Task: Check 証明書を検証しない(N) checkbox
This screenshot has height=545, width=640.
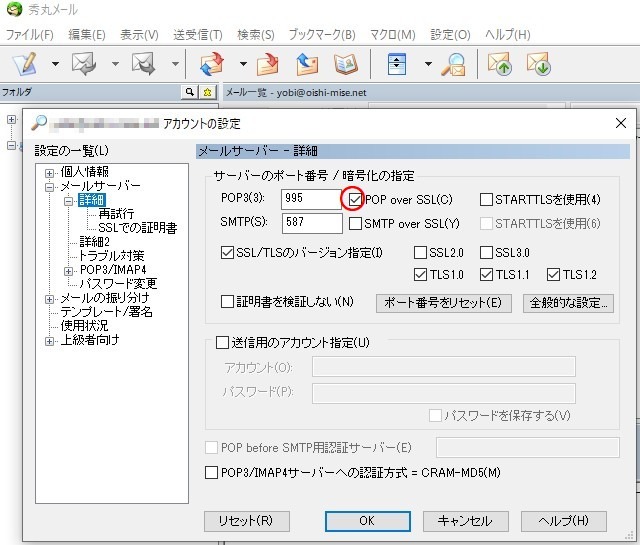Action: (x=227, y=302)
